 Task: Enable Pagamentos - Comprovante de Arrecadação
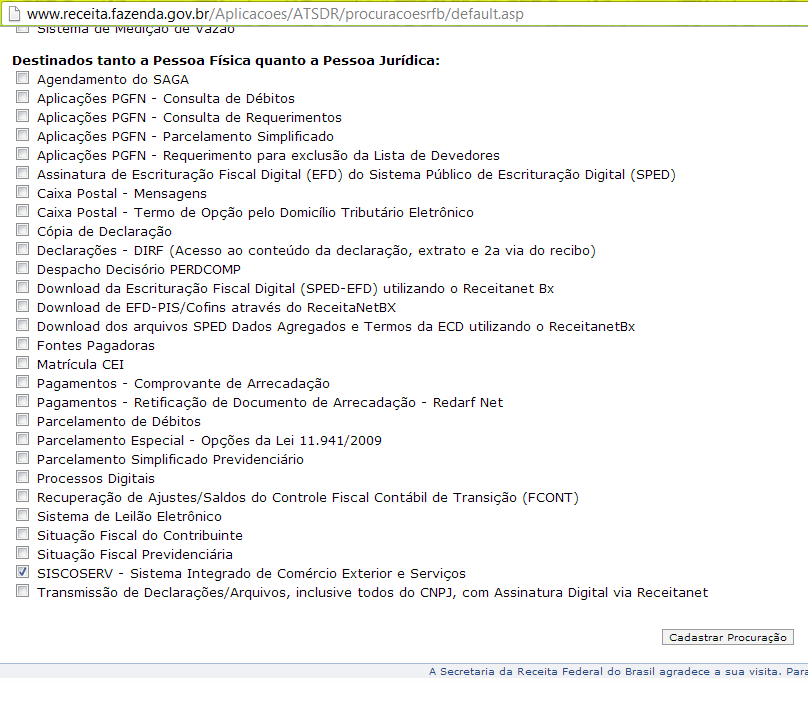[x=22, y=382]
